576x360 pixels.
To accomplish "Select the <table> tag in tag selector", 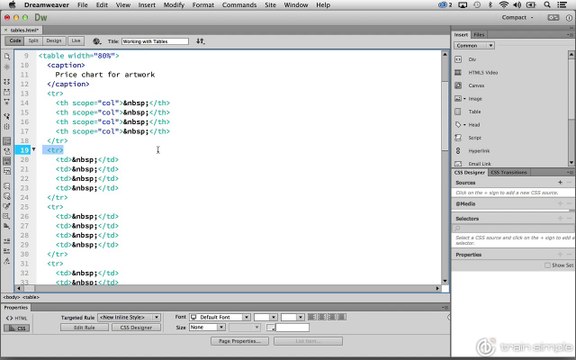I will 31,297.
